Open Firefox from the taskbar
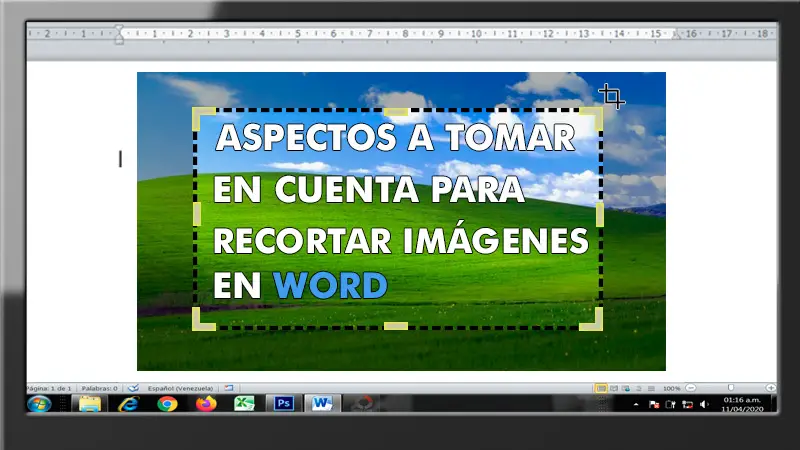This screenshot has width=800, height=450. (206, 404)
